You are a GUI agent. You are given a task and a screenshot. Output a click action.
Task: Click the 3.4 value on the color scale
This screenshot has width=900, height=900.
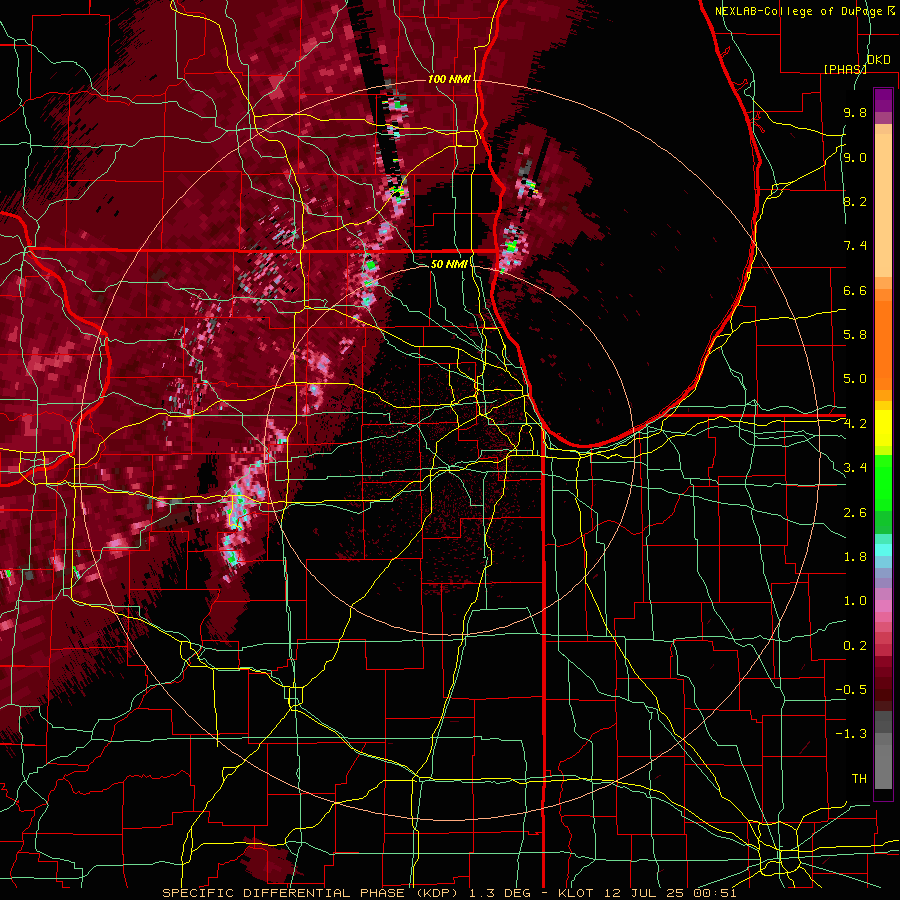(x=855, y=468)
